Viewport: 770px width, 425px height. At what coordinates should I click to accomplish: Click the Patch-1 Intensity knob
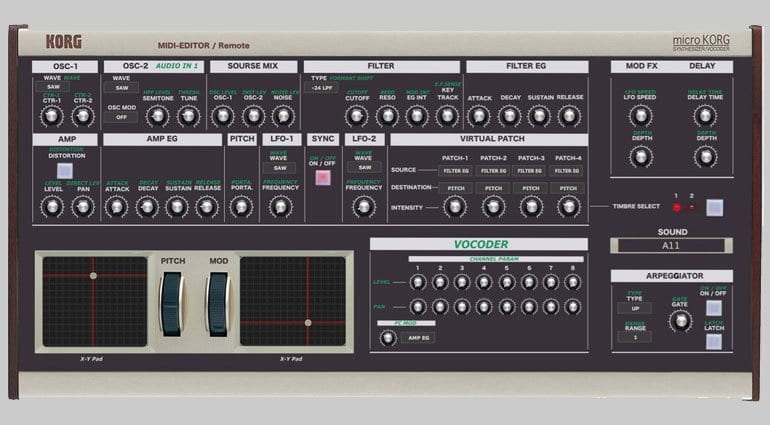click(455, 207)
